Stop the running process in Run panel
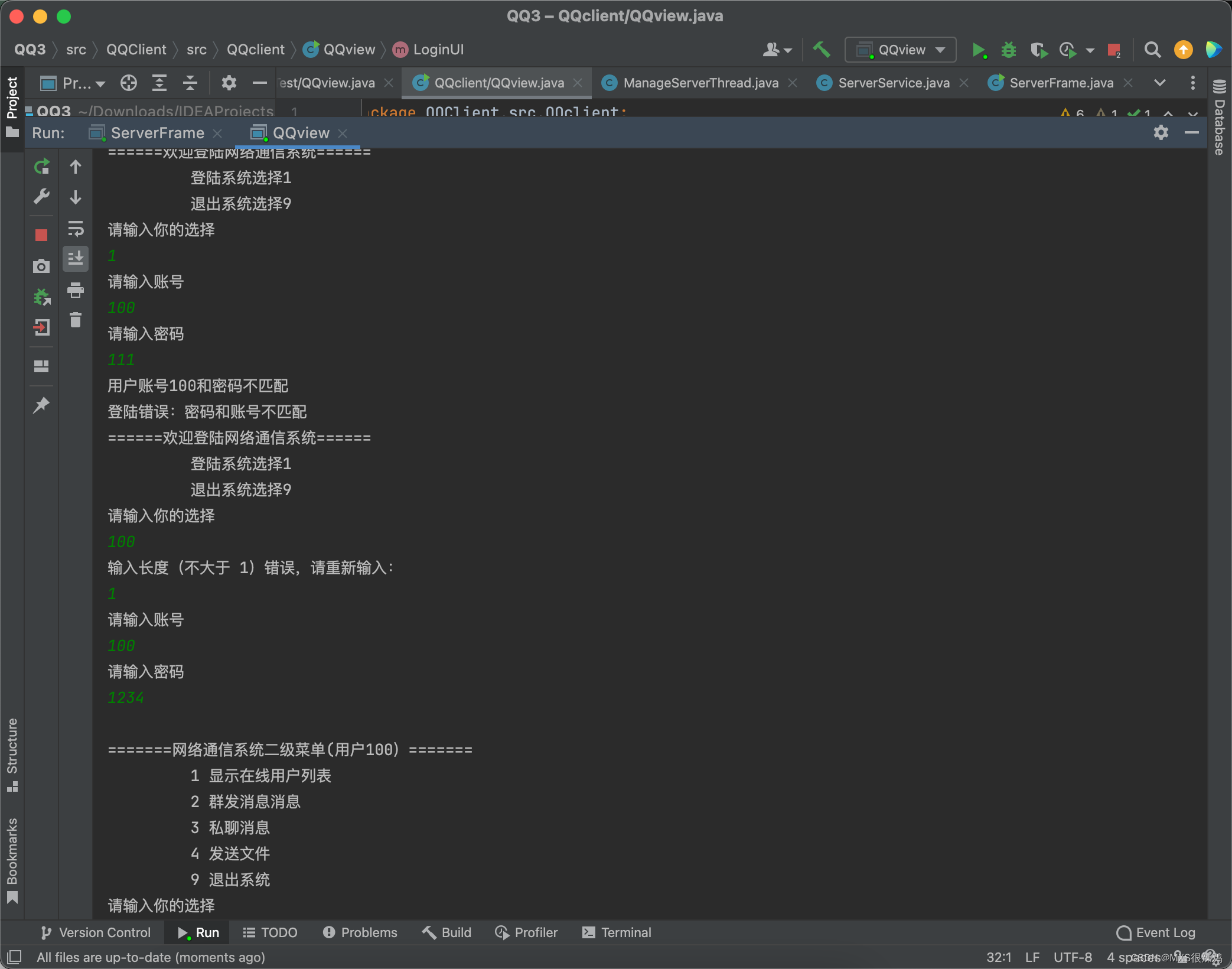Screen dimensions: 1232x969 (41, 235)
